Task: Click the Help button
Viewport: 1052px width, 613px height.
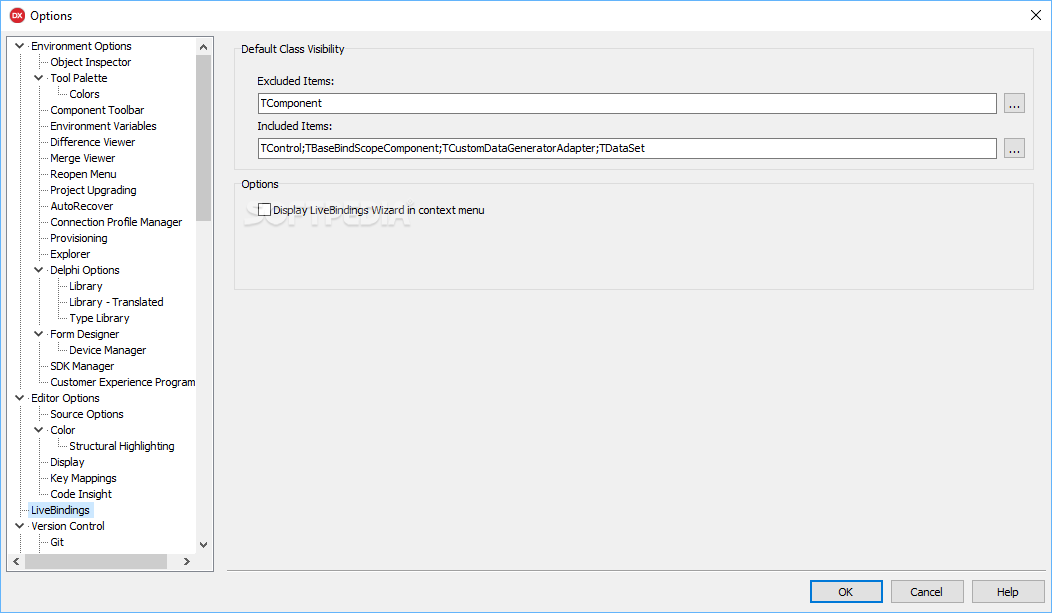Action: tap(1008, 592)
